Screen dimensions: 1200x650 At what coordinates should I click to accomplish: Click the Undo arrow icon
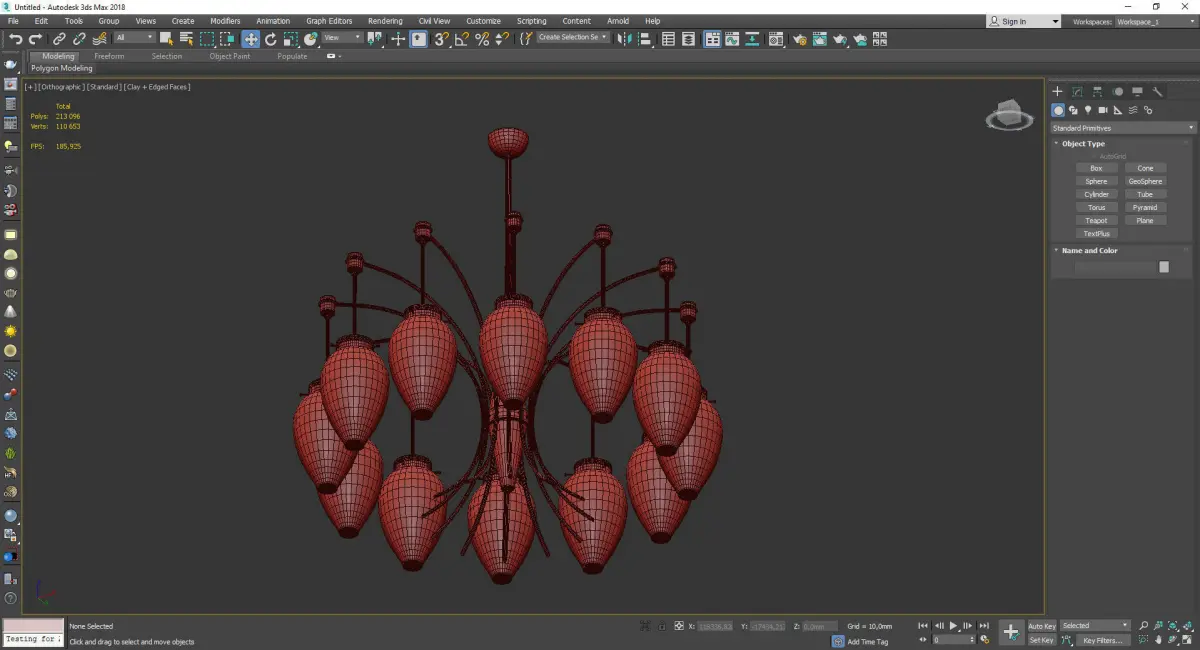15,39
